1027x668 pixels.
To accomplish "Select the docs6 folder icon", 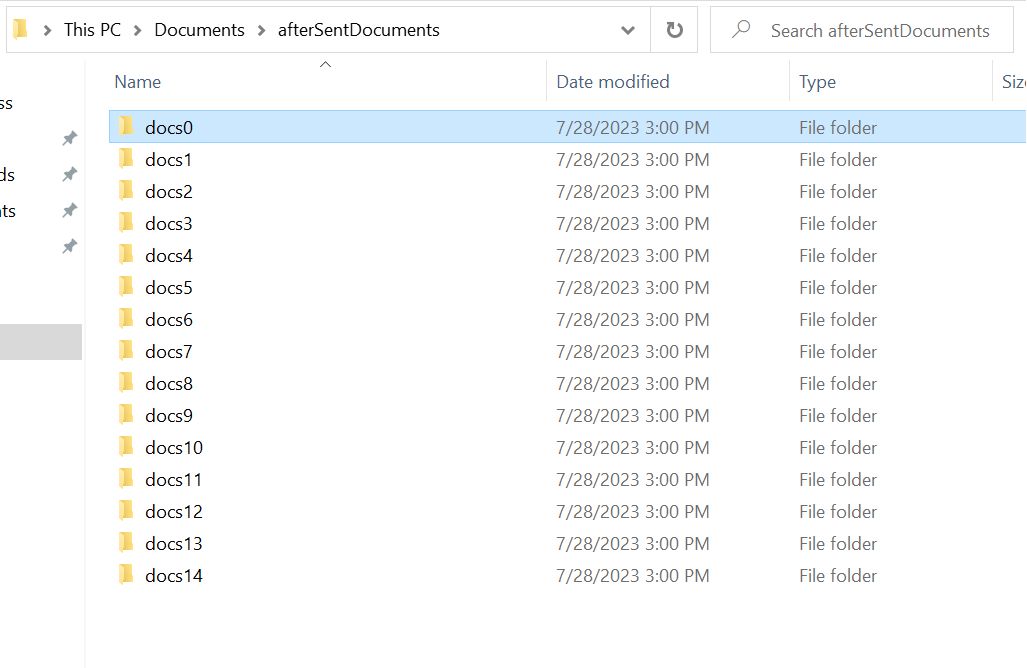I will [x=126, y=318].
